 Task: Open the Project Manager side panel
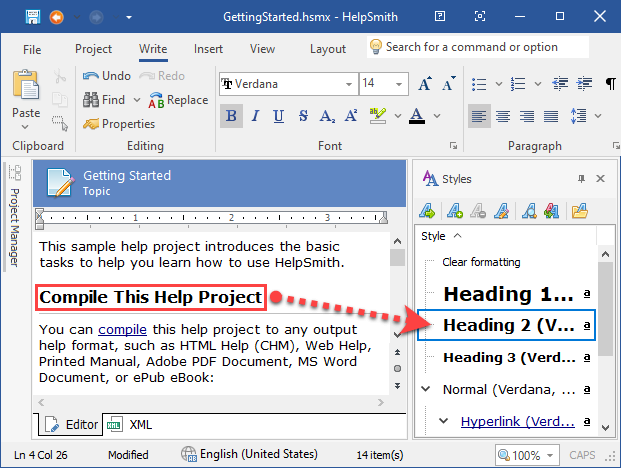click(x=15, y=217)
